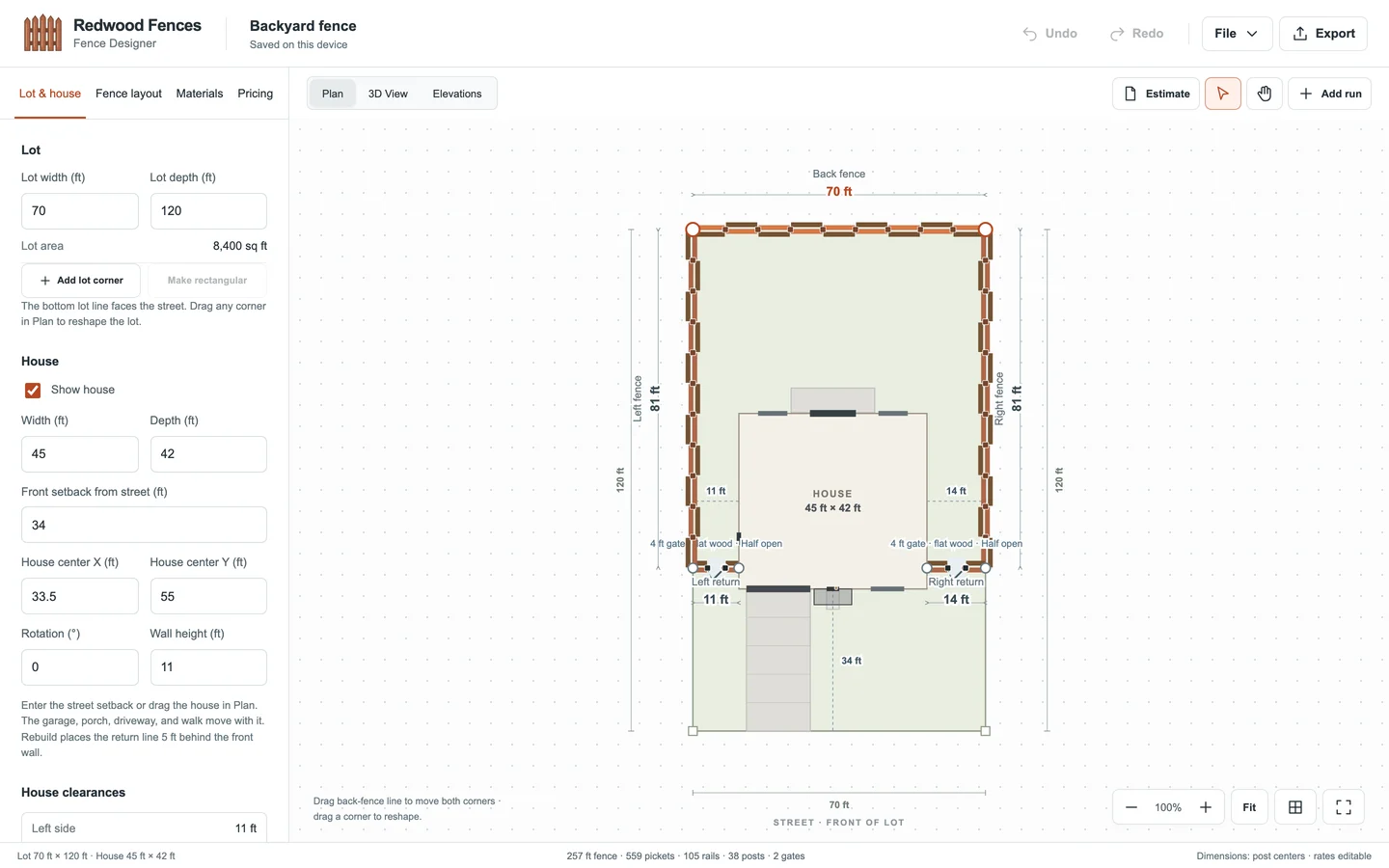Edit the house Depth field
The width and height of the screenshot is (1389, 868).
click(208, 454)
